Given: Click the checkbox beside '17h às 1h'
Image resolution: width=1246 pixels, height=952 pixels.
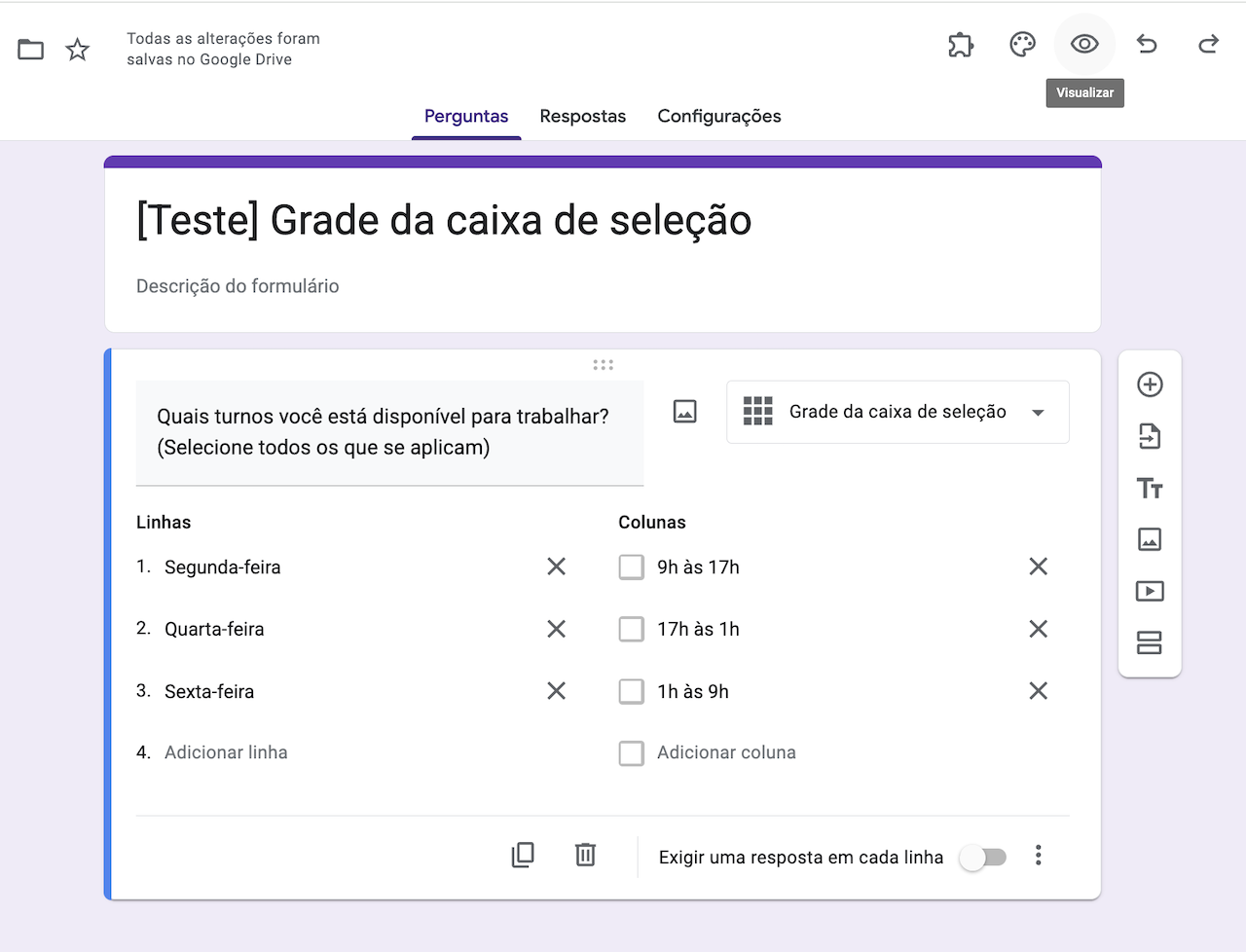Looking at the screenshot, I should coord(632,630).
